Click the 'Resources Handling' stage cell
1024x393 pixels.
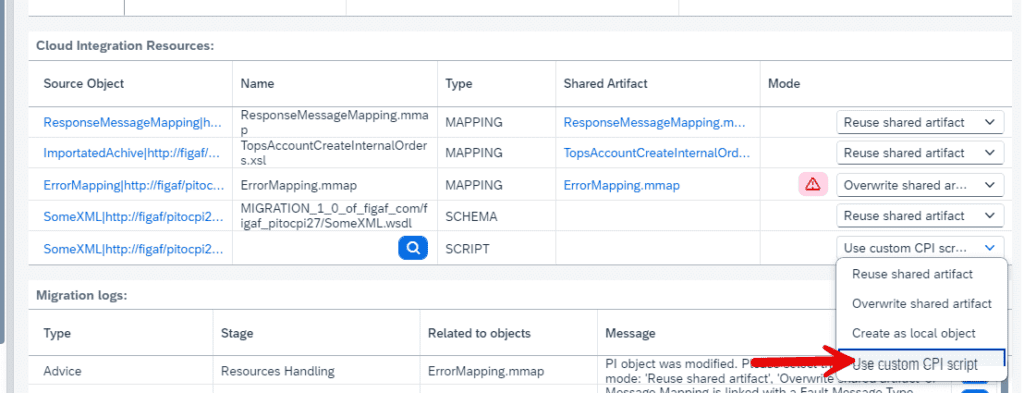pos(278,371)
